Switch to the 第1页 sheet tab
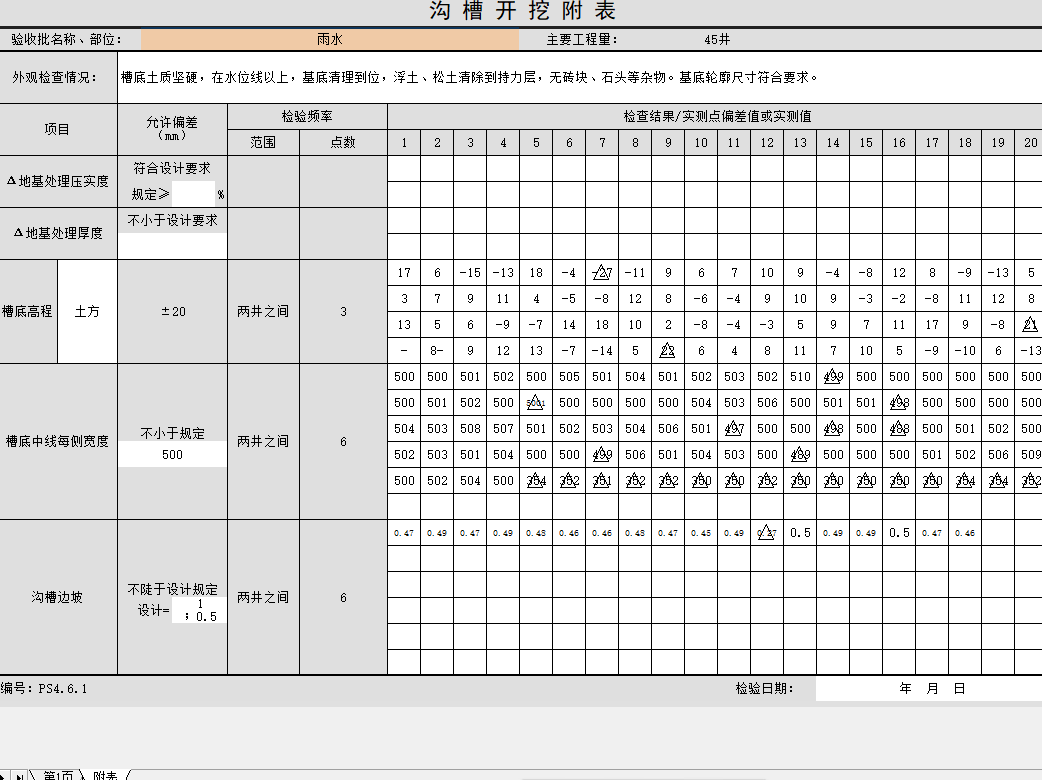Image resolution: width=1042 pixels, height=780 pixels. [58, 775]
